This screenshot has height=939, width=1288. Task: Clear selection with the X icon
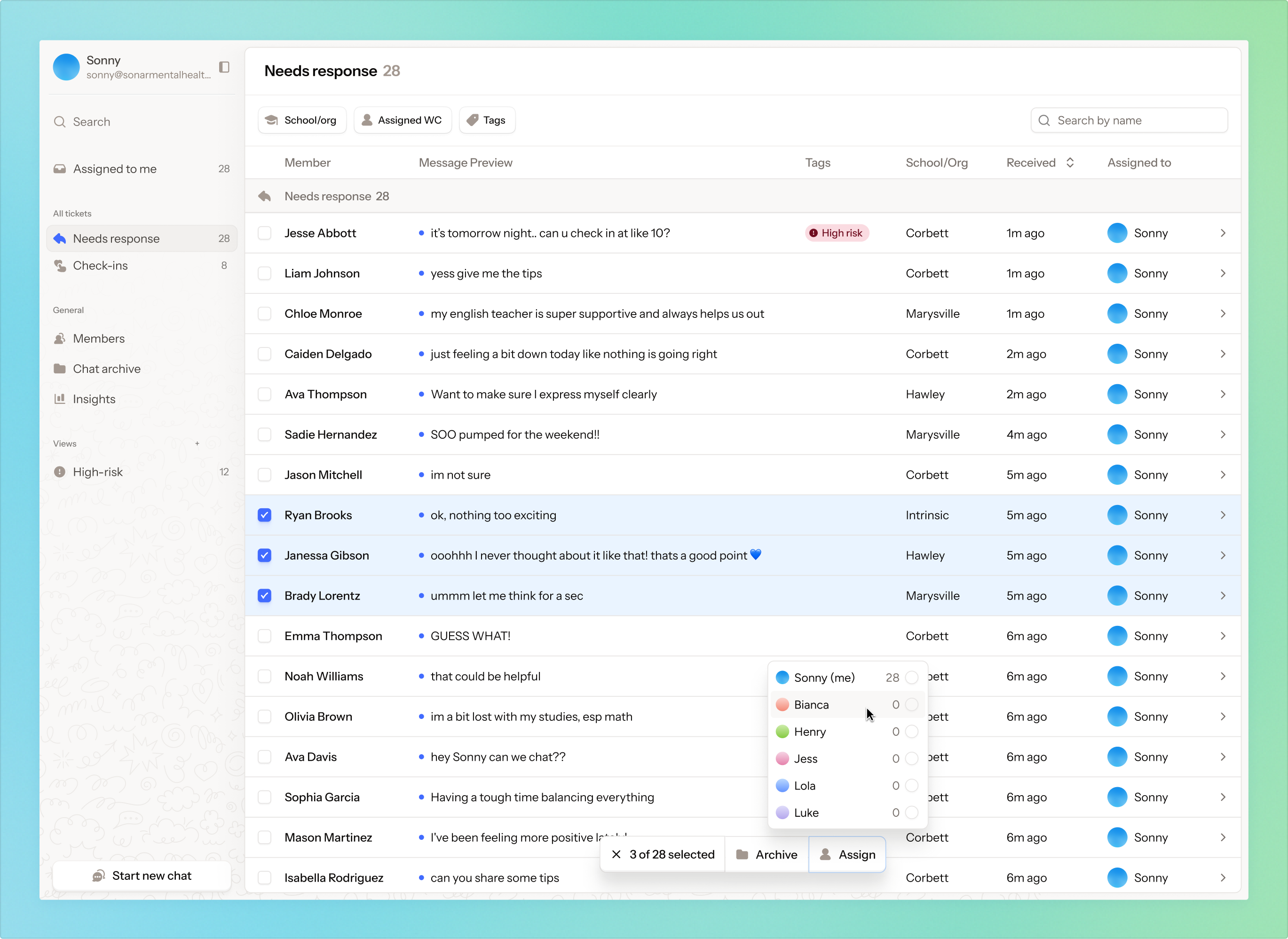point(616,854)
